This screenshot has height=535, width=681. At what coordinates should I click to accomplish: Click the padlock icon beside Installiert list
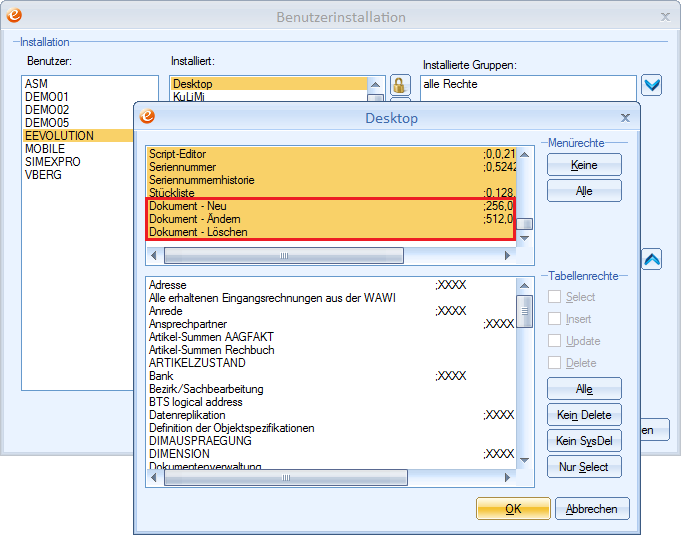(x=400, y=85)
